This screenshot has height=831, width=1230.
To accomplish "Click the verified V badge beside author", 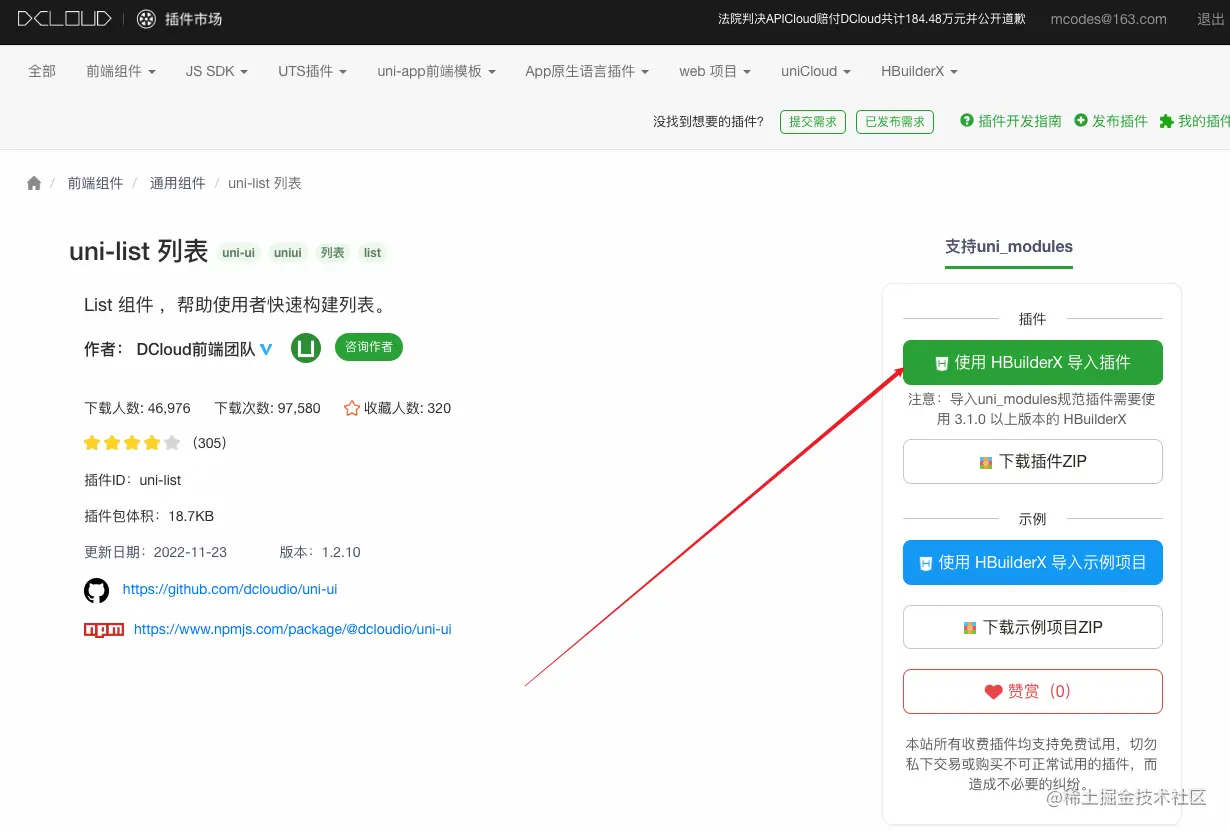I will pos(266,349).
